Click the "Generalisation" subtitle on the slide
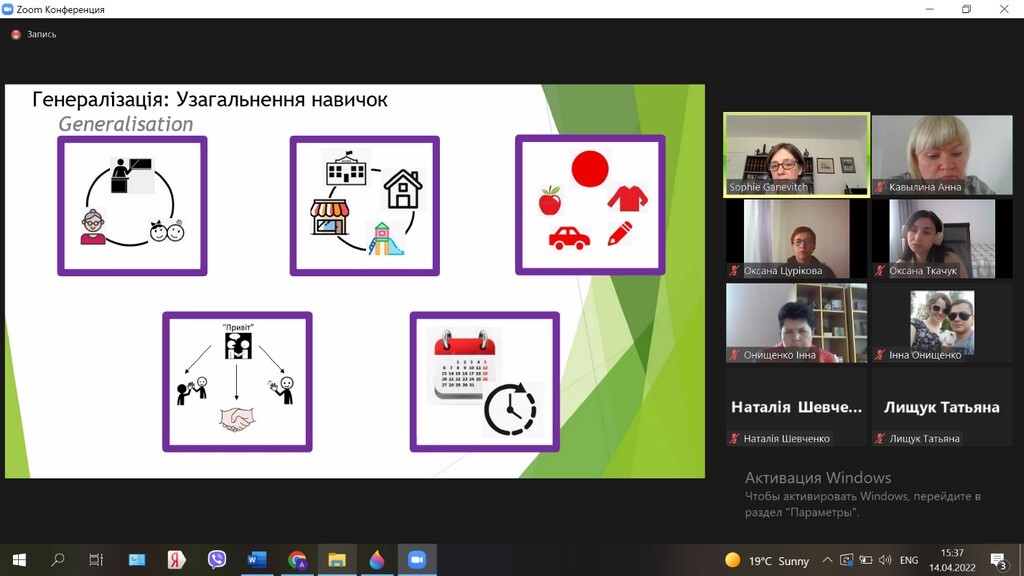Viewport: 1024px width, 576px height. coord(125,123)
